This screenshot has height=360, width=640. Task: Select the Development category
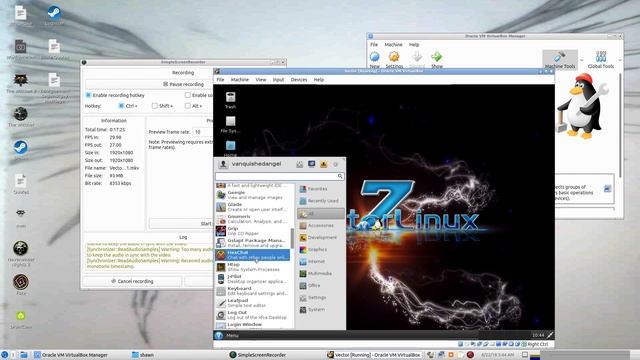point(321,237)
